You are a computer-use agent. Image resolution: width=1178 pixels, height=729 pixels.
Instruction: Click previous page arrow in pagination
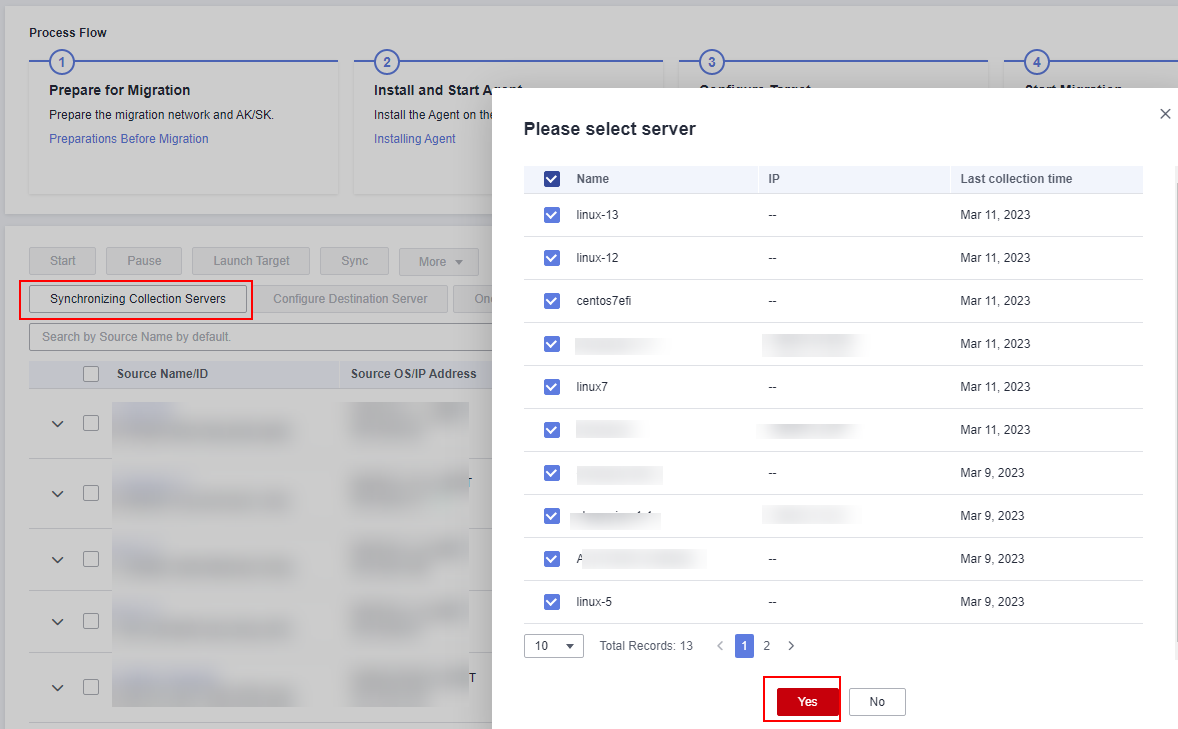point(720,646)
